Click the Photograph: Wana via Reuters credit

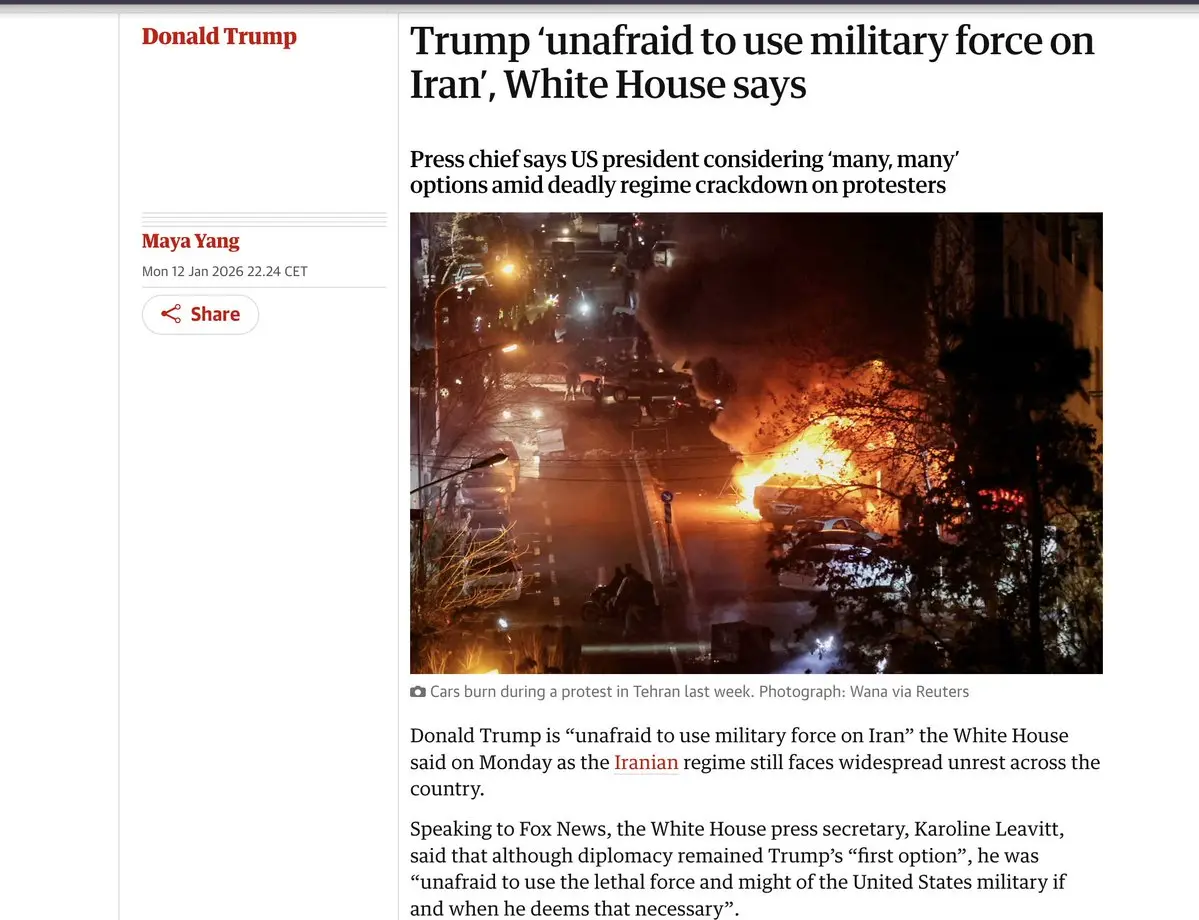pyautogui.click(x=864, y=691)
